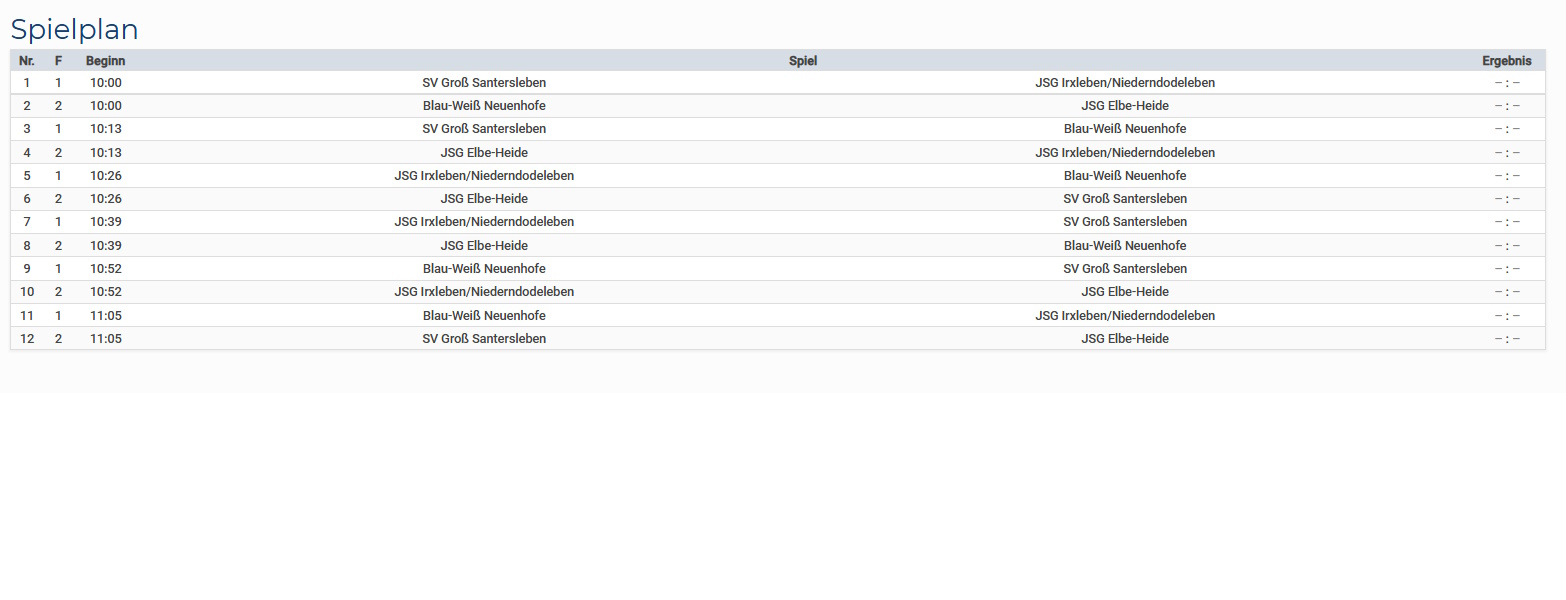
Task: Select JSG Irxleben/Niederndodeleben in game 11
Action: [x=1125, y=316]
